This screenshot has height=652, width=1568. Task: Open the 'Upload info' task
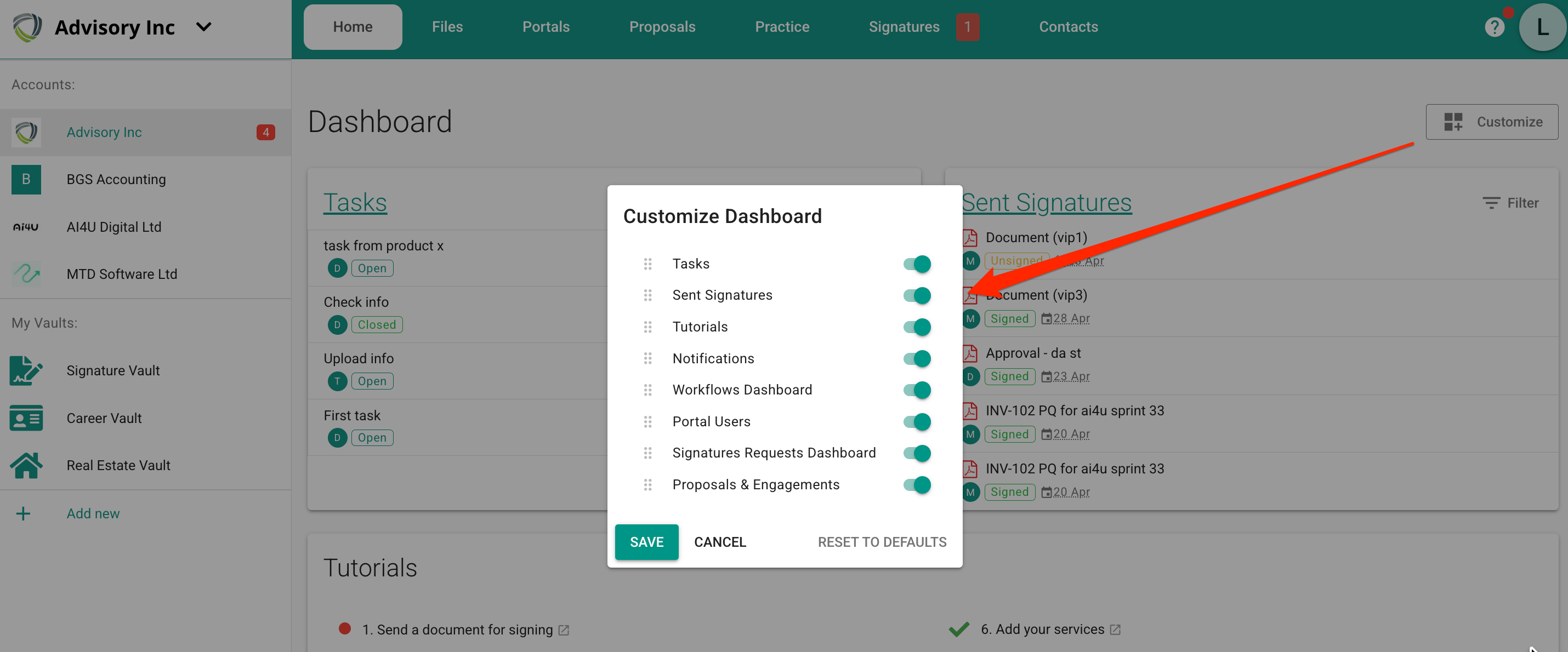pyautogui.click(x=359, y=359)
